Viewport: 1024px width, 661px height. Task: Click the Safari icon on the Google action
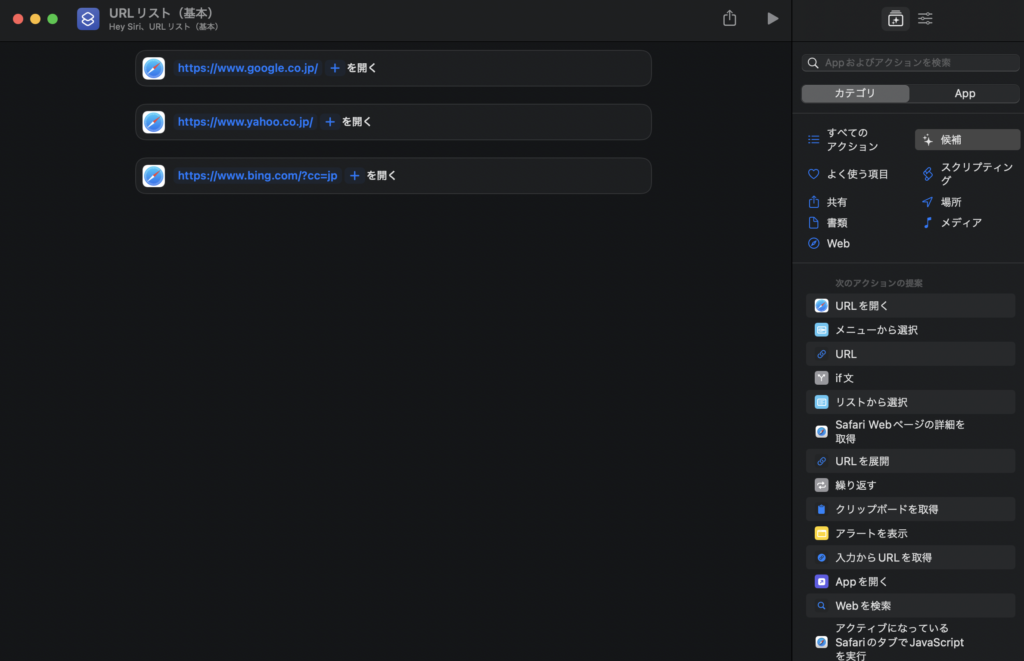pos(154,68)
